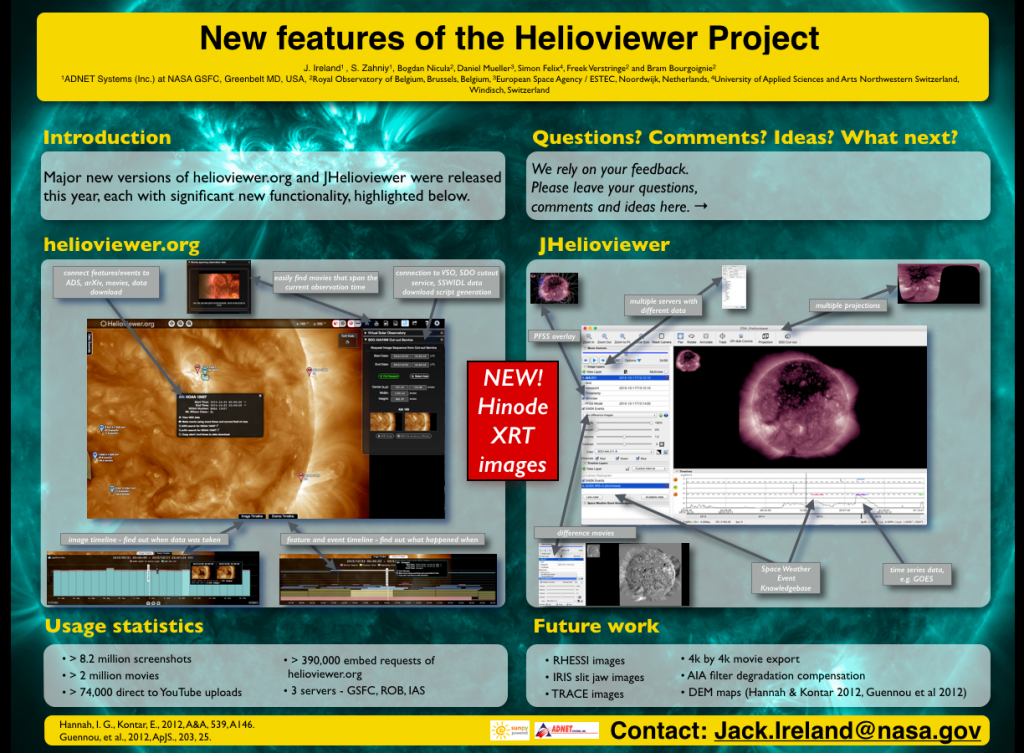Click the SDO Cut-out toolbar icon

coord(788,336)
